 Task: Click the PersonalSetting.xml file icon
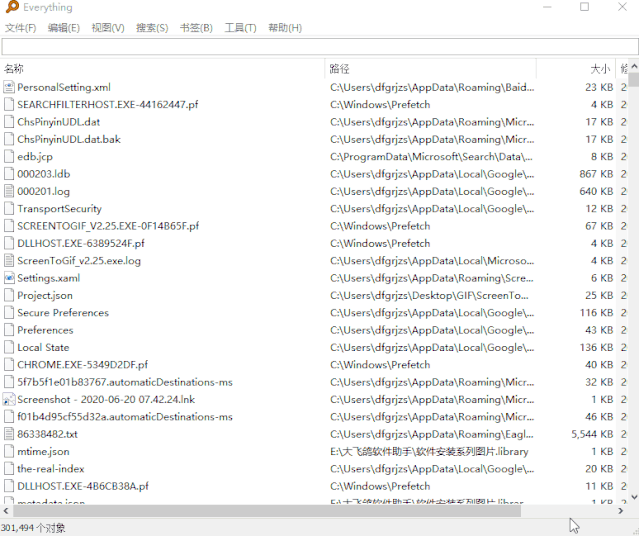click(9, 87)
